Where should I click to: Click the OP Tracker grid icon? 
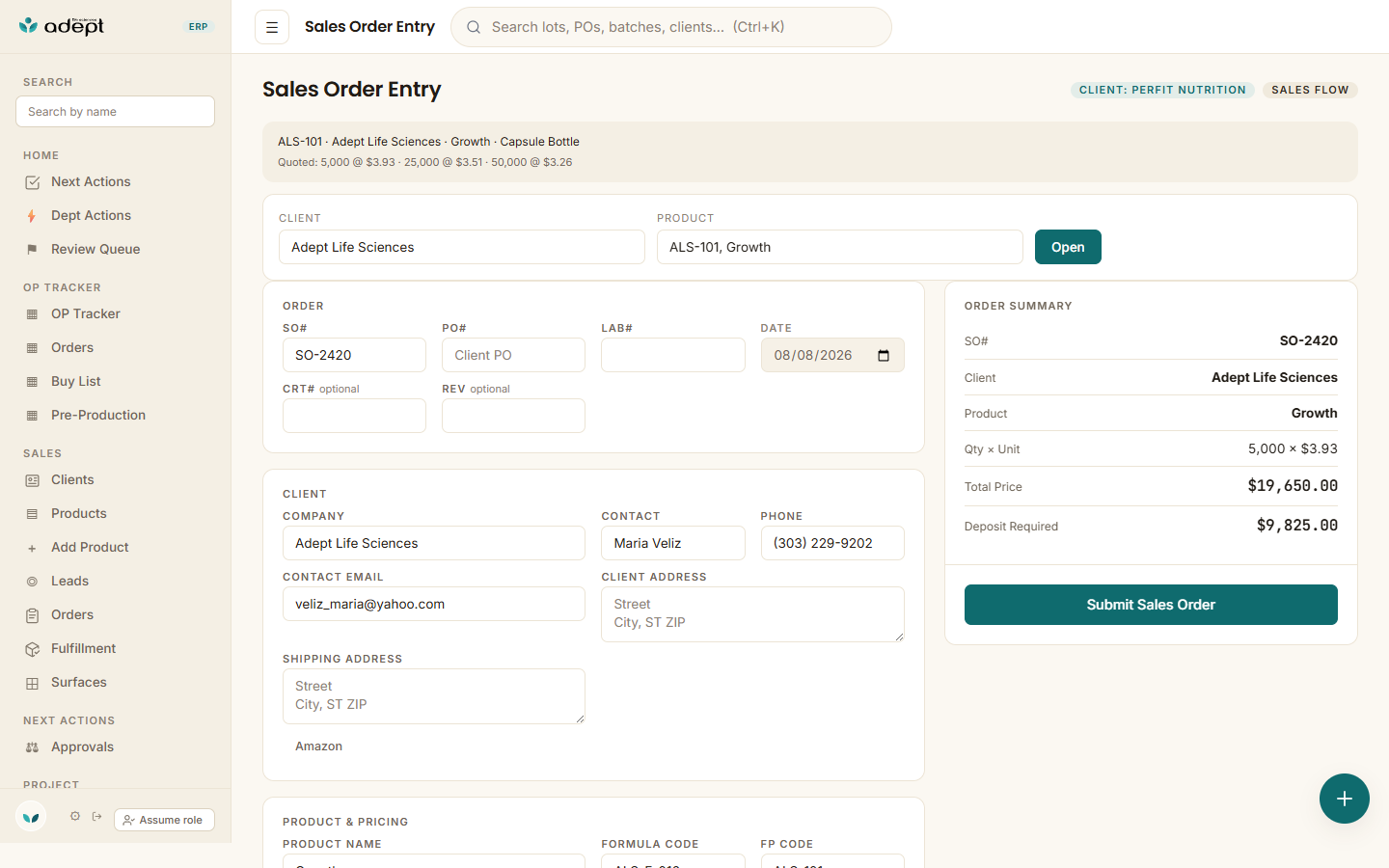tap(32, 314)
